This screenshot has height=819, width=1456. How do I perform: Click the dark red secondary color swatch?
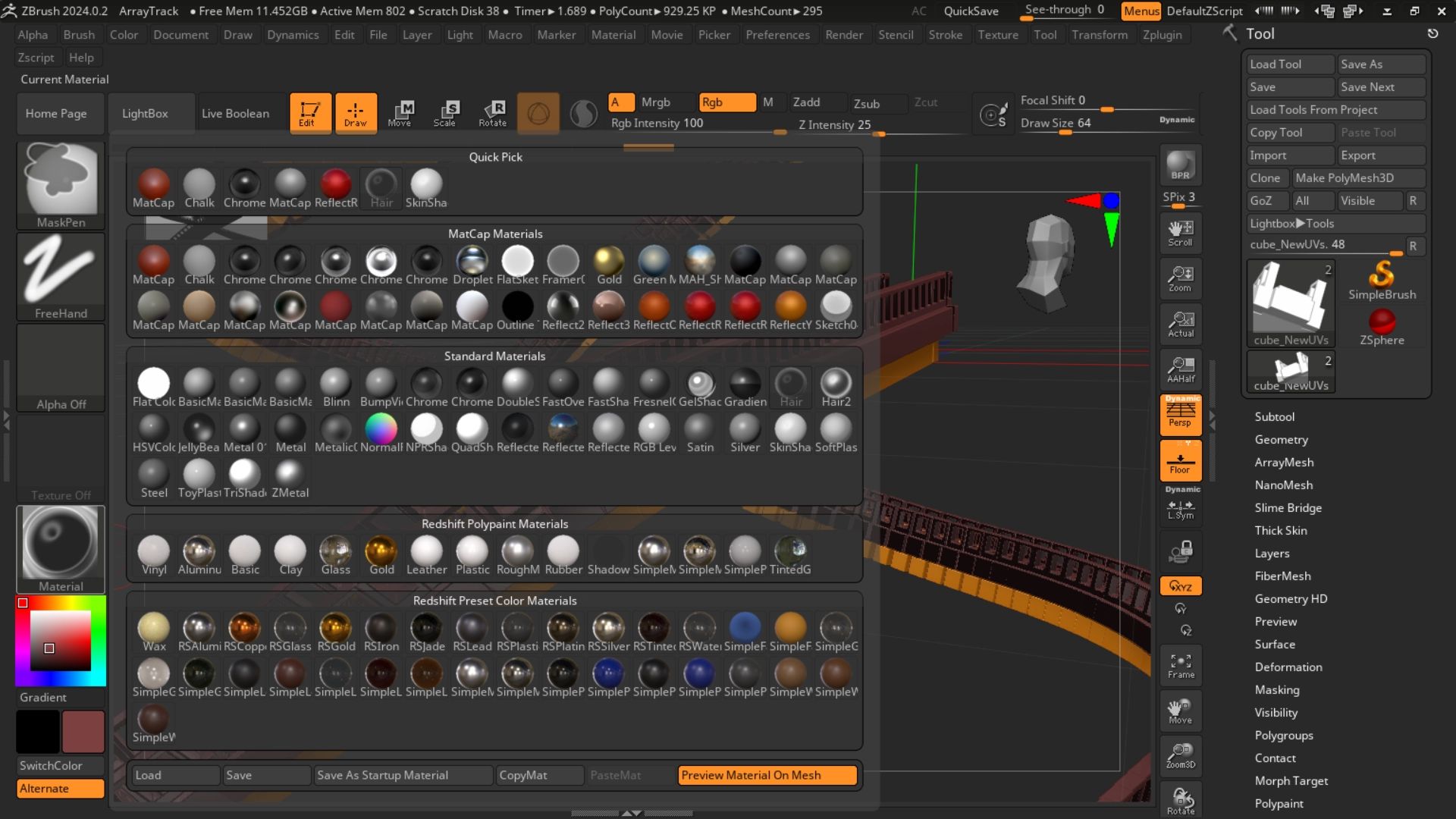(83, 731)
